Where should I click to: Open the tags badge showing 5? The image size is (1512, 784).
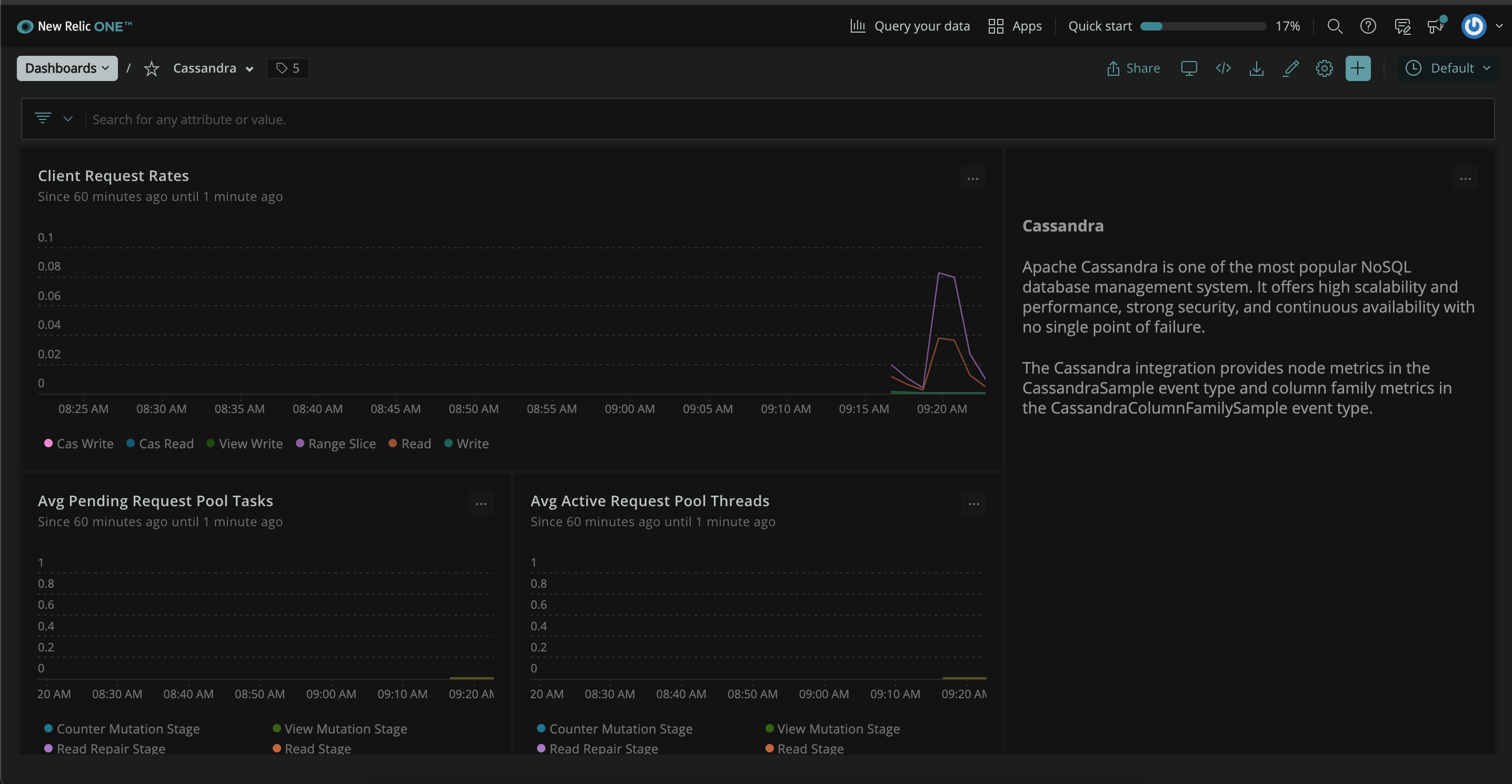coord(287,68)
